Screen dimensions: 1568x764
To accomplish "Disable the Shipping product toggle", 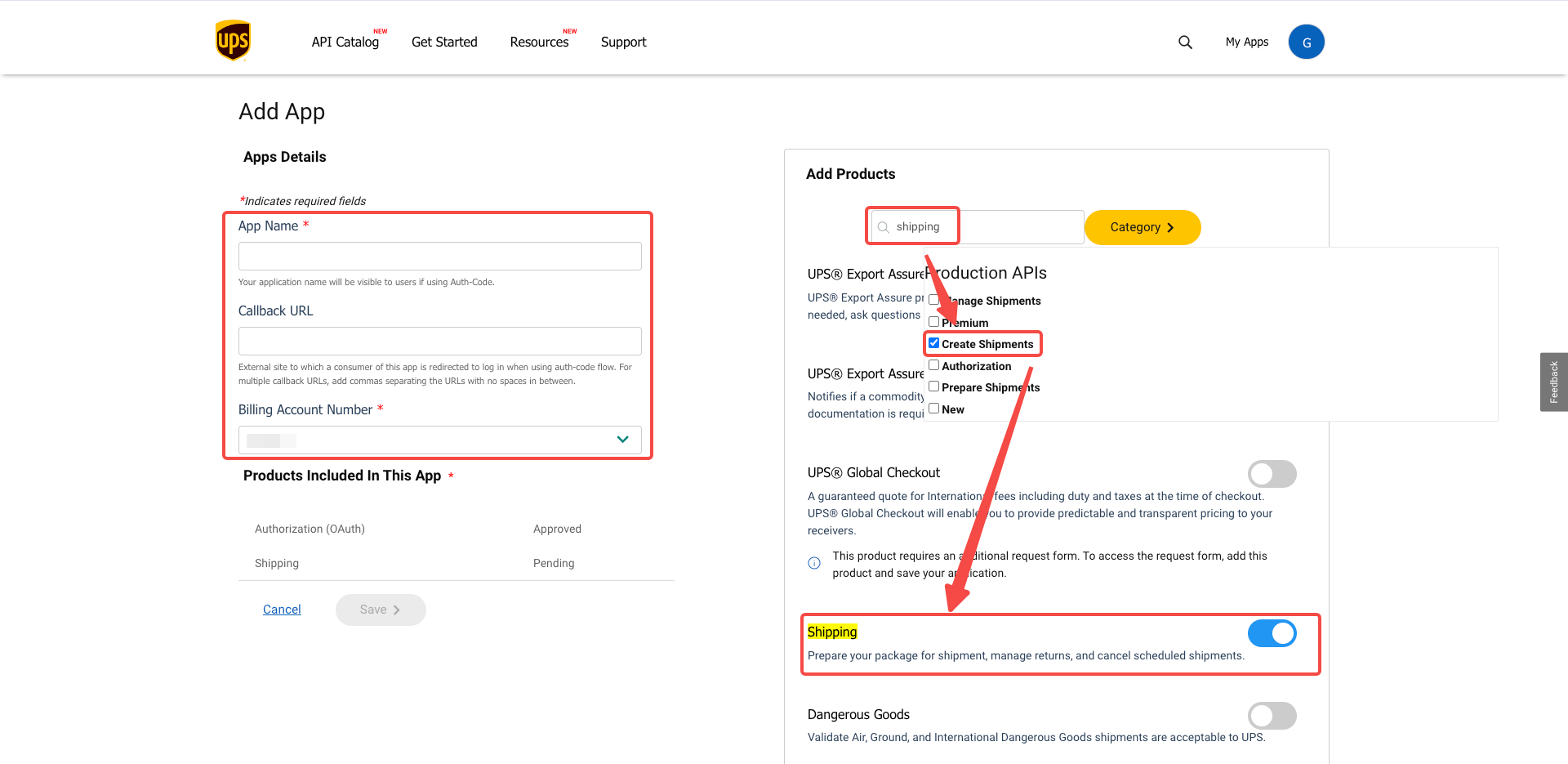I will tap(1272, 633).
